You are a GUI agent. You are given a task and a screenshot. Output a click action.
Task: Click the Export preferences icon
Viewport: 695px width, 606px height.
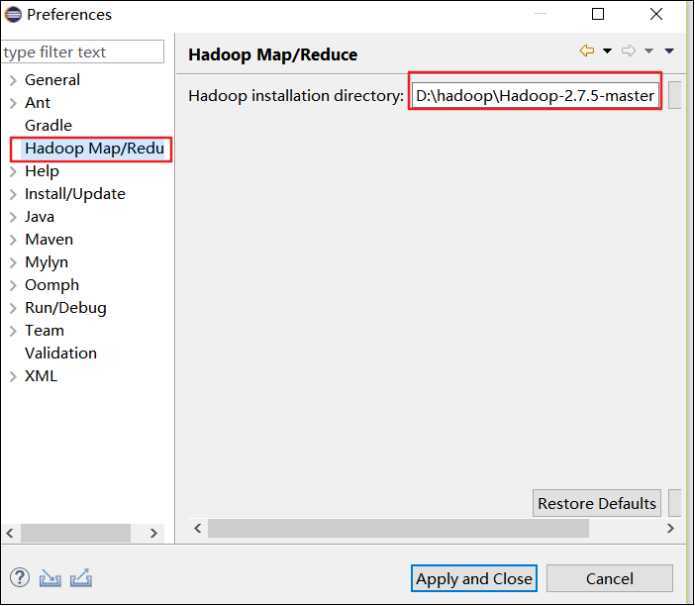(81, 578)
